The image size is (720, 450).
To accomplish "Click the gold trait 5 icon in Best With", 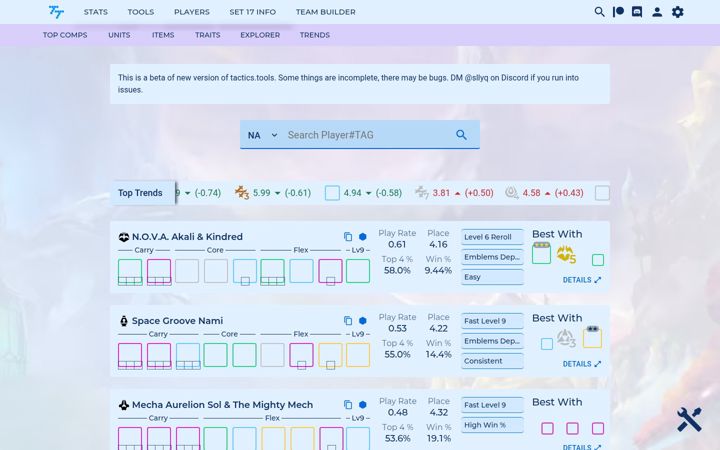I will 566,254.
